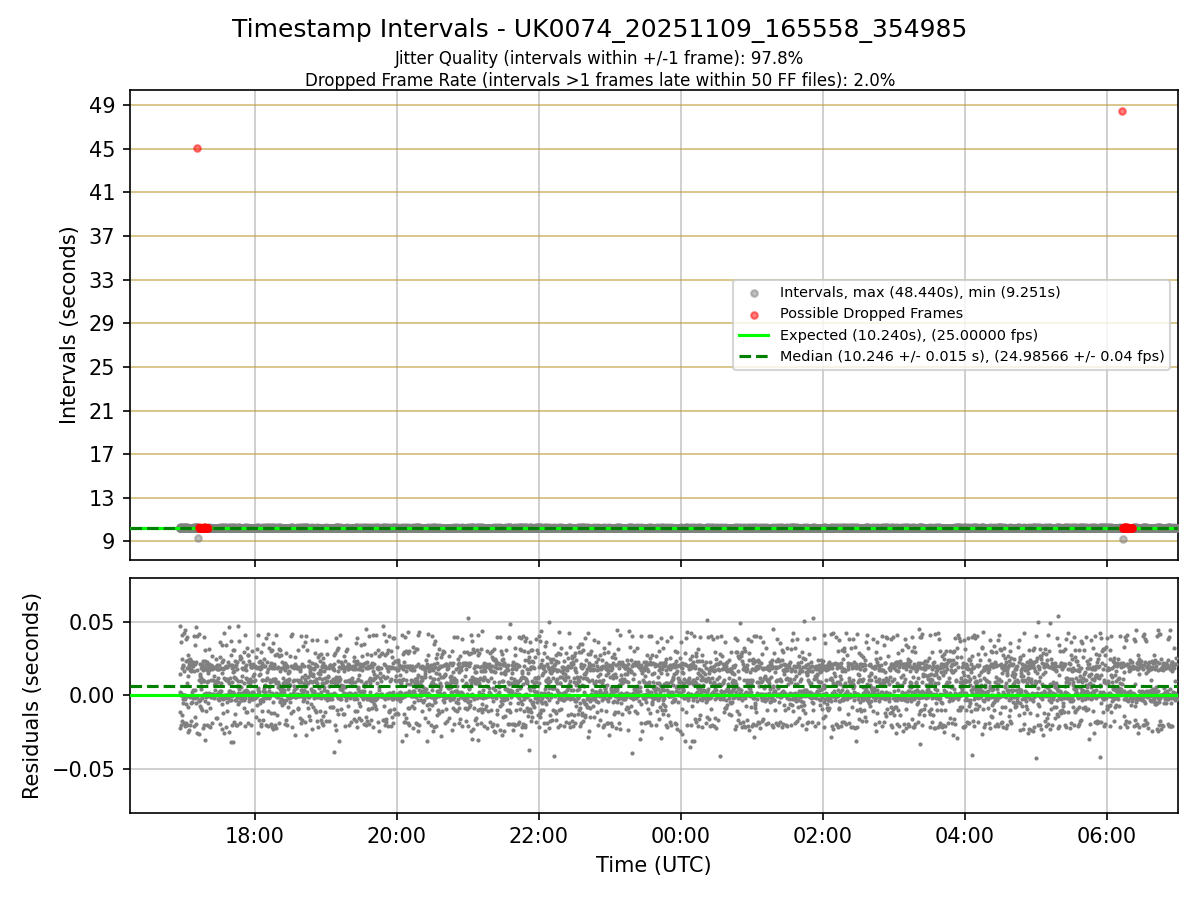1200x900 pixels.
Task: Click the plot title "Timestamp Intervals - UK0074_20251109_165558_354985"
Action: tap(599, 29)
